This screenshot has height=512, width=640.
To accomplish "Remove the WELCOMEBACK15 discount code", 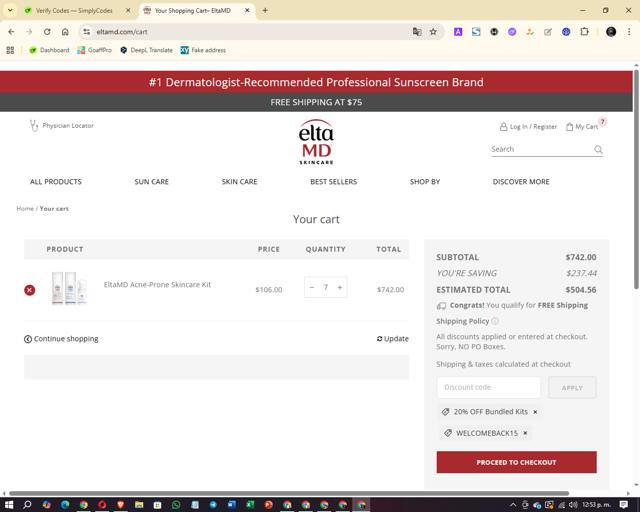I will click(525, 433).
